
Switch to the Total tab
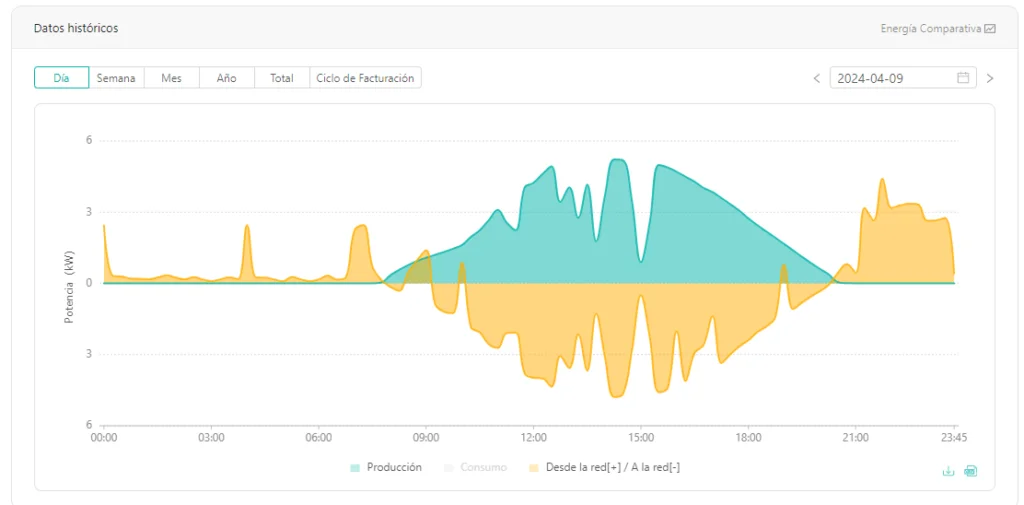point(281,78)
